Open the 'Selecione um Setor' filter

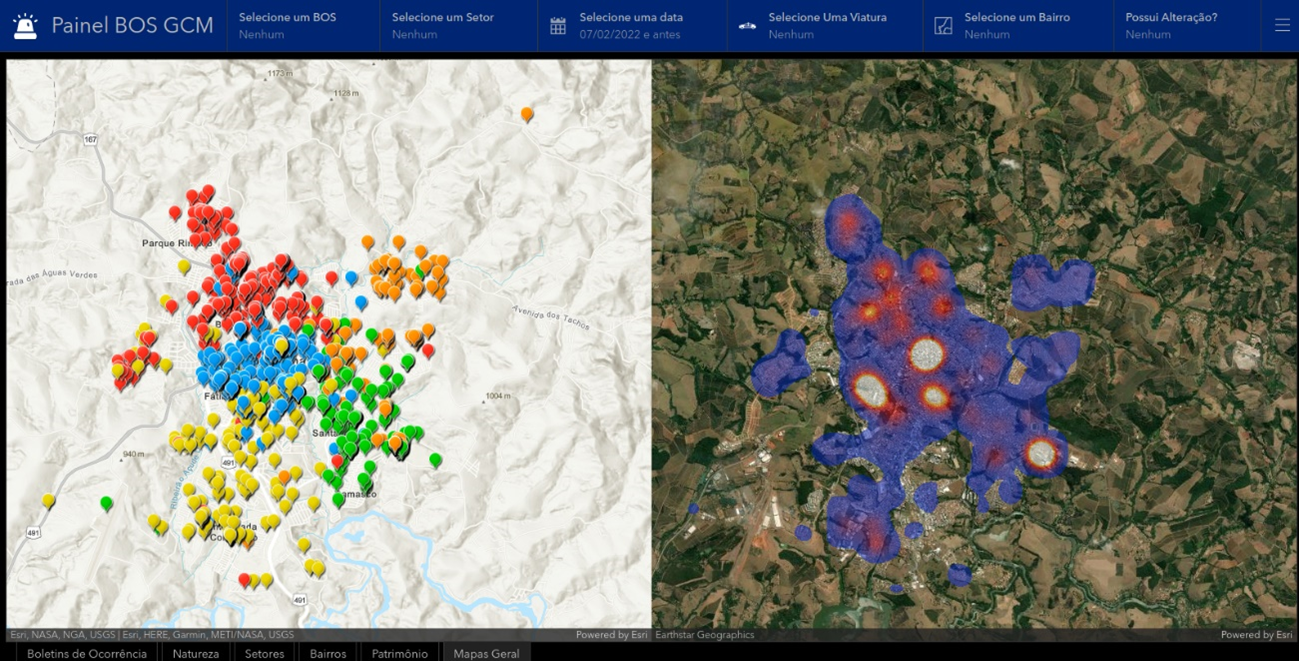[457, 26]
